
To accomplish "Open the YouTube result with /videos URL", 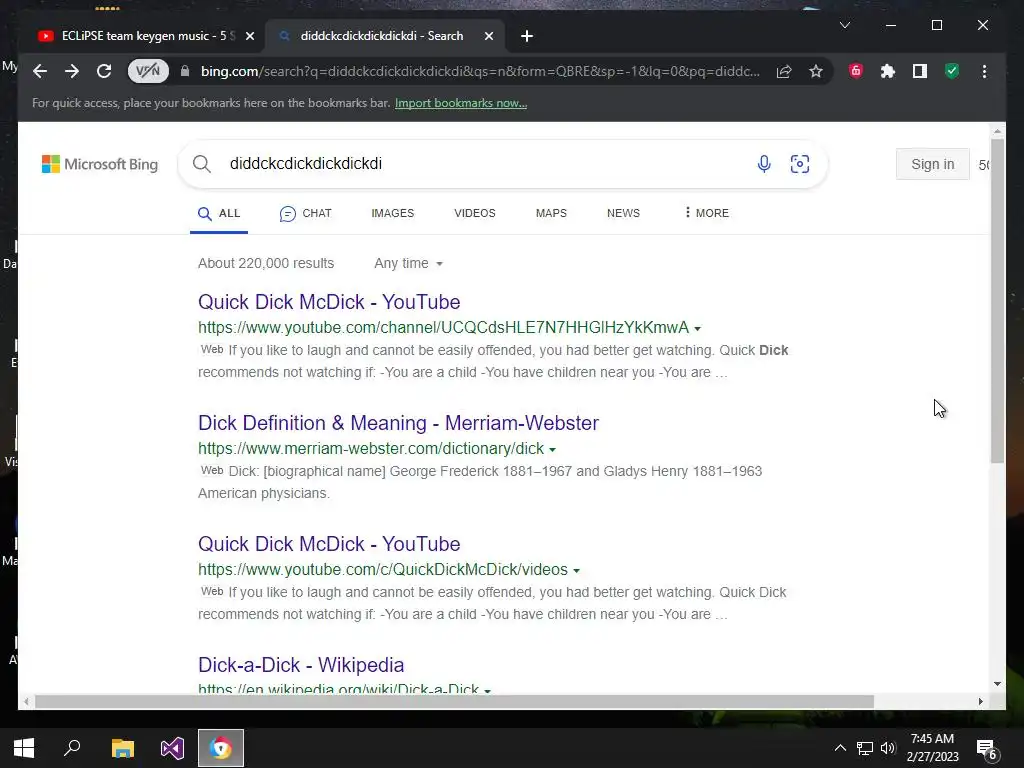I will click(329, 543).
